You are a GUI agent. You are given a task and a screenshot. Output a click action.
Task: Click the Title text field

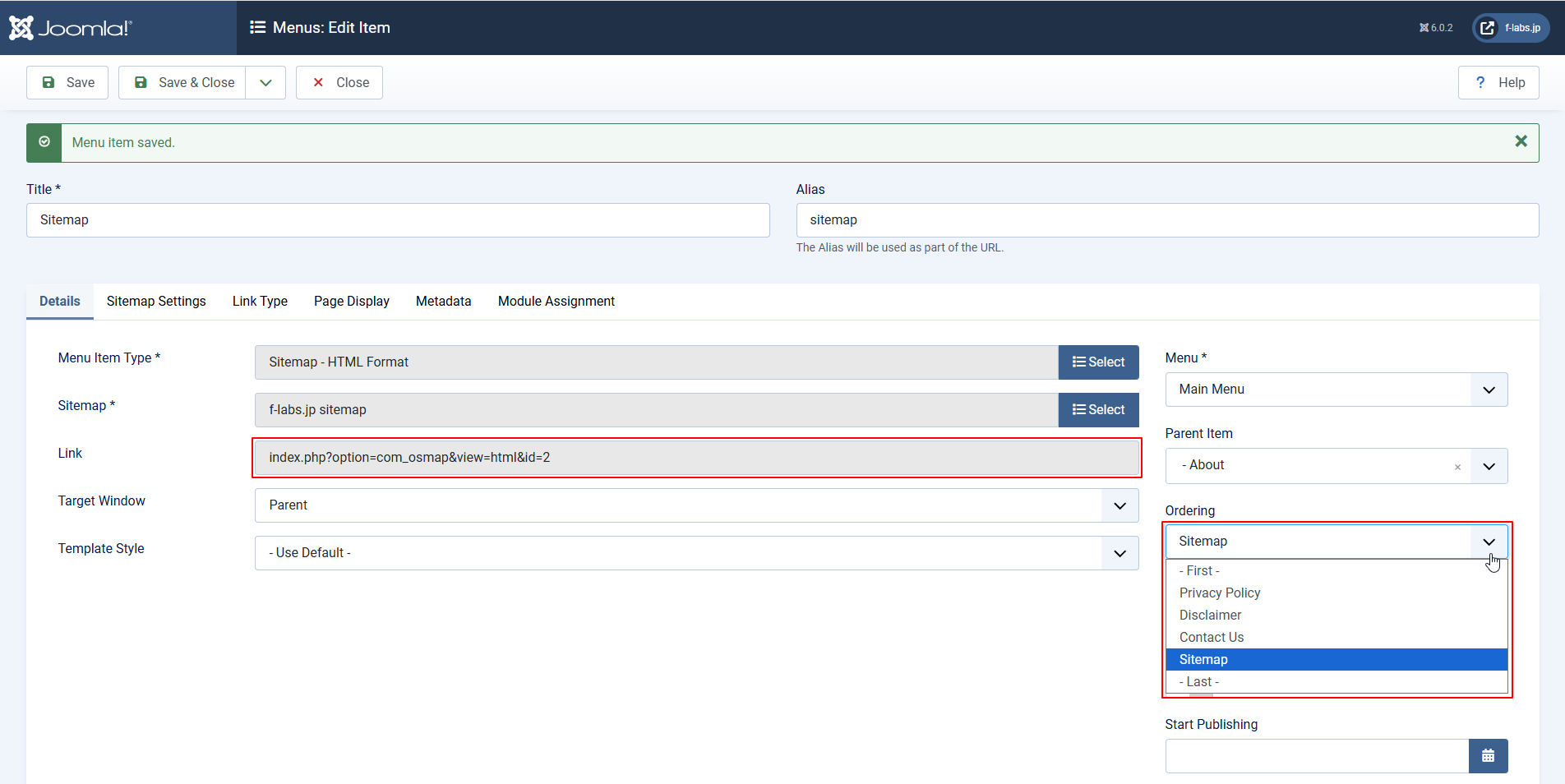398,220
